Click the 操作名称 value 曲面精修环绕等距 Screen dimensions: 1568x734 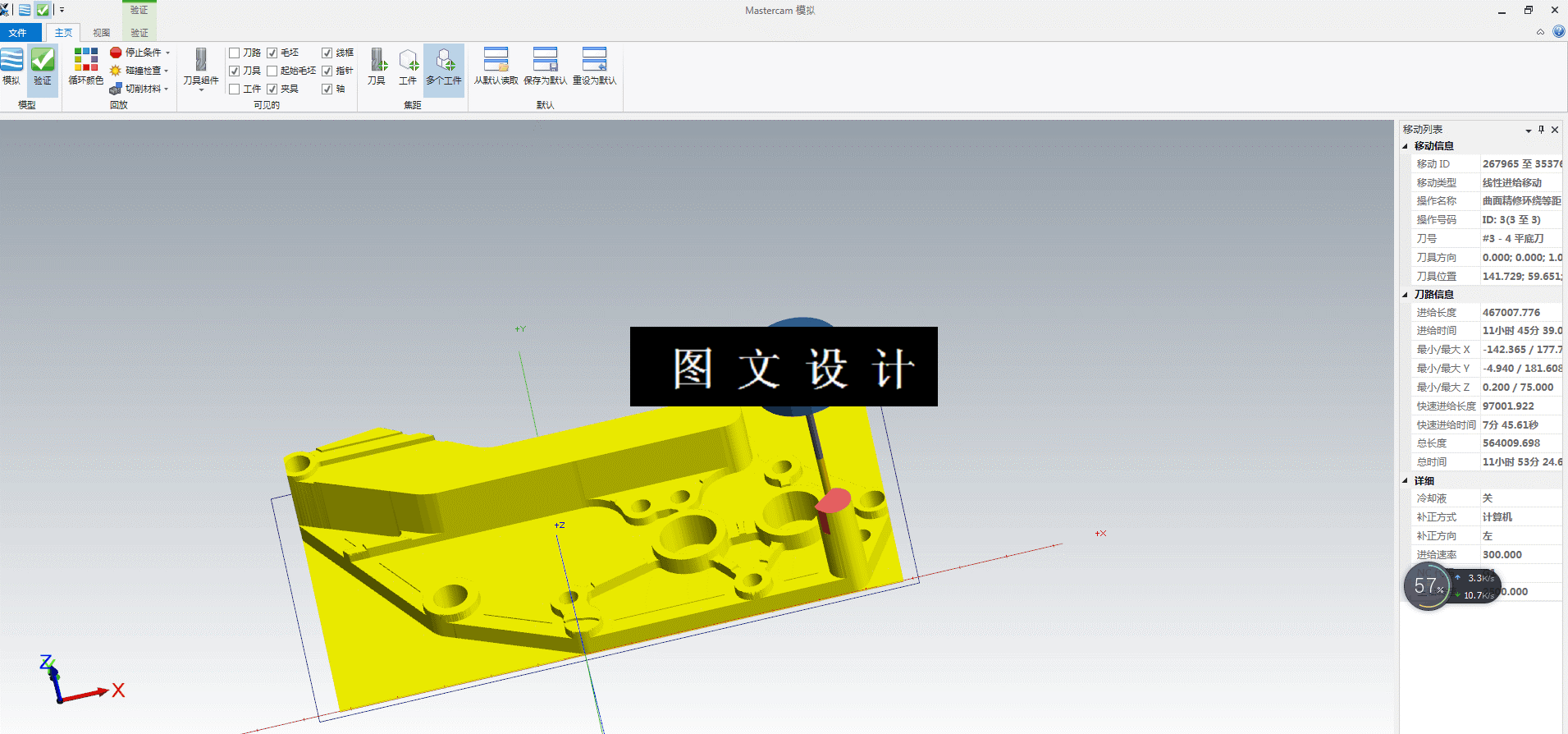[x=1521, y=201]
